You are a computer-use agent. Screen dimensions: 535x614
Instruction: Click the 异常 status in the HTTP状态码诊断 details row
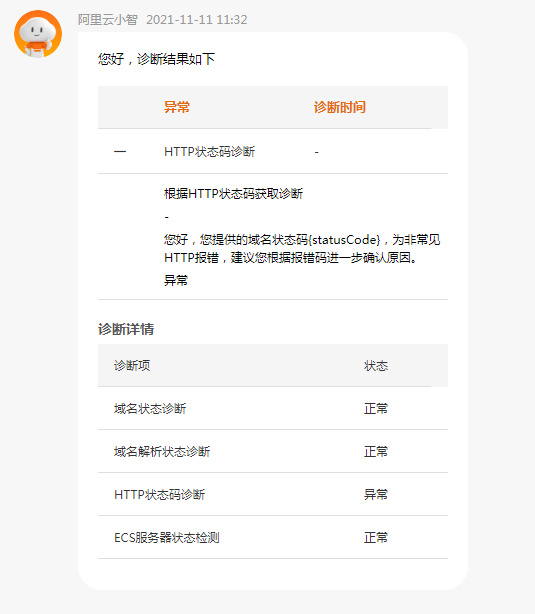tap(376, 494)
